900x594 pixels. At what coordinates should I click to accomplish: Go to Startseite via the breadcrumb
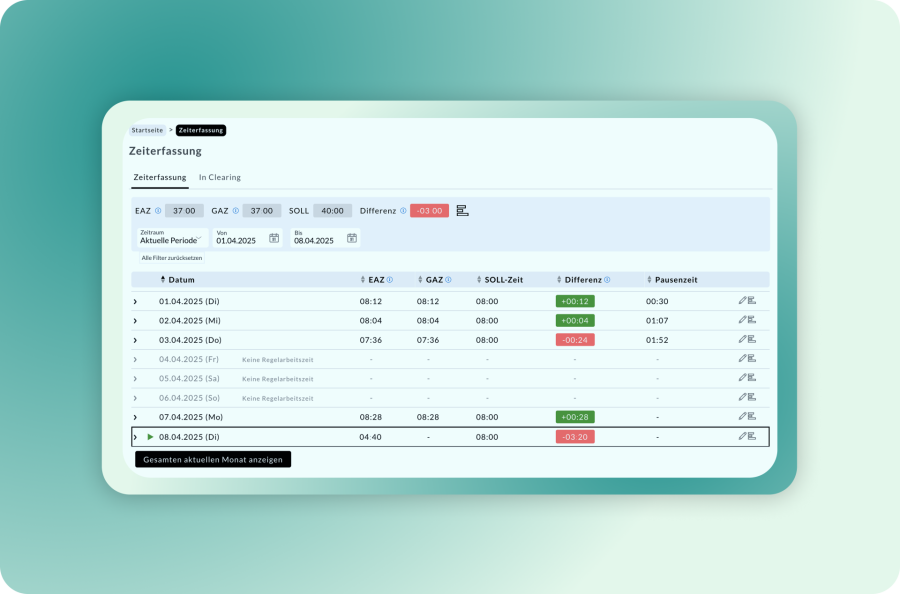[147, 130]
